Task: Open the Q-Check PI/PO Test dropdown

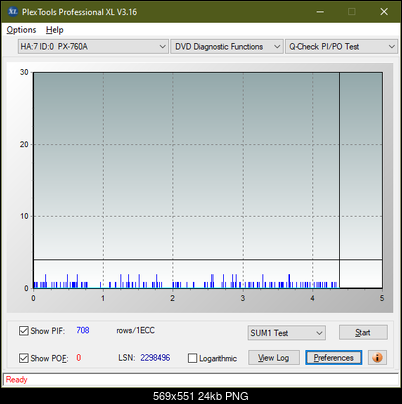Action: click(342, 47)
